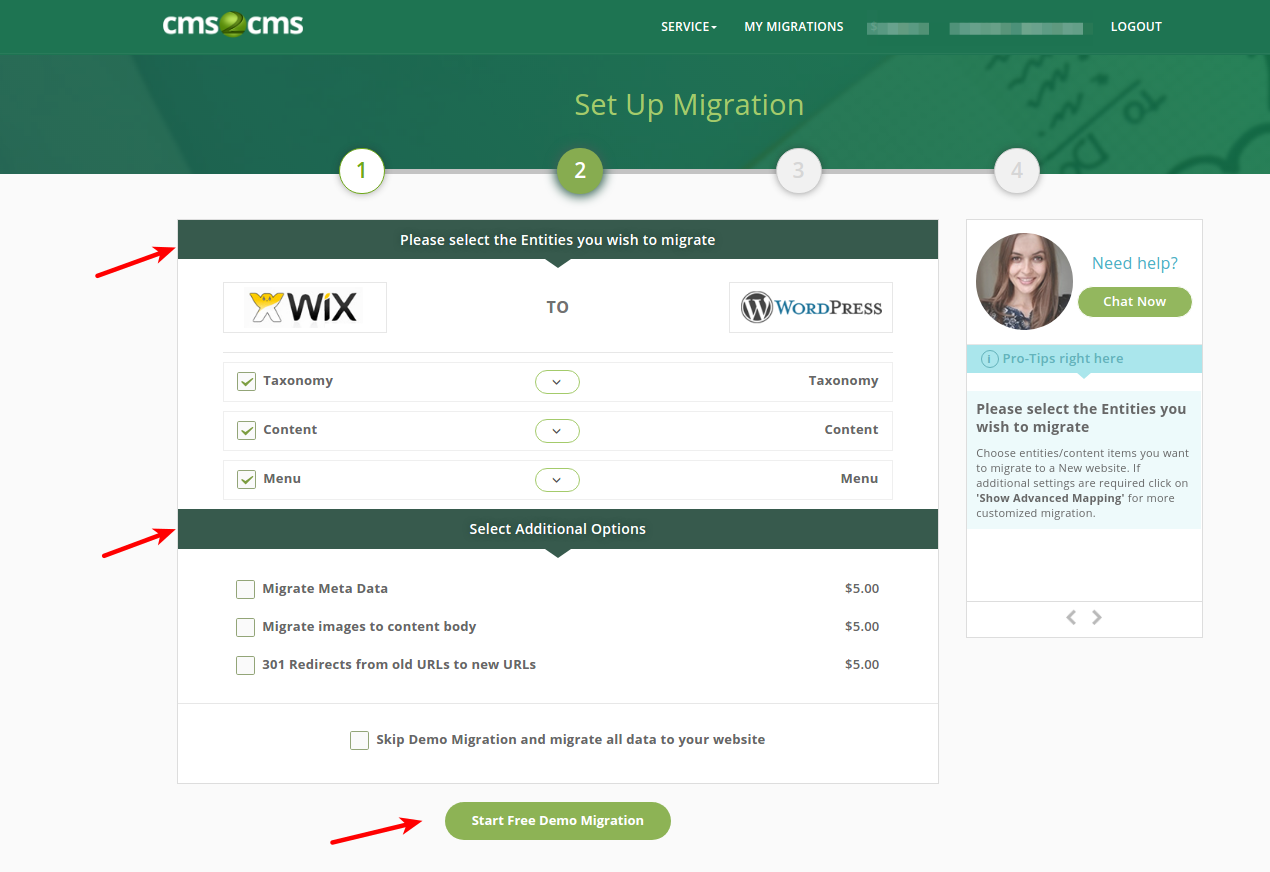Uncheck the Menu entity checkbox
This screenshot has width=1270, height=872.
click(x=246, y=479)
